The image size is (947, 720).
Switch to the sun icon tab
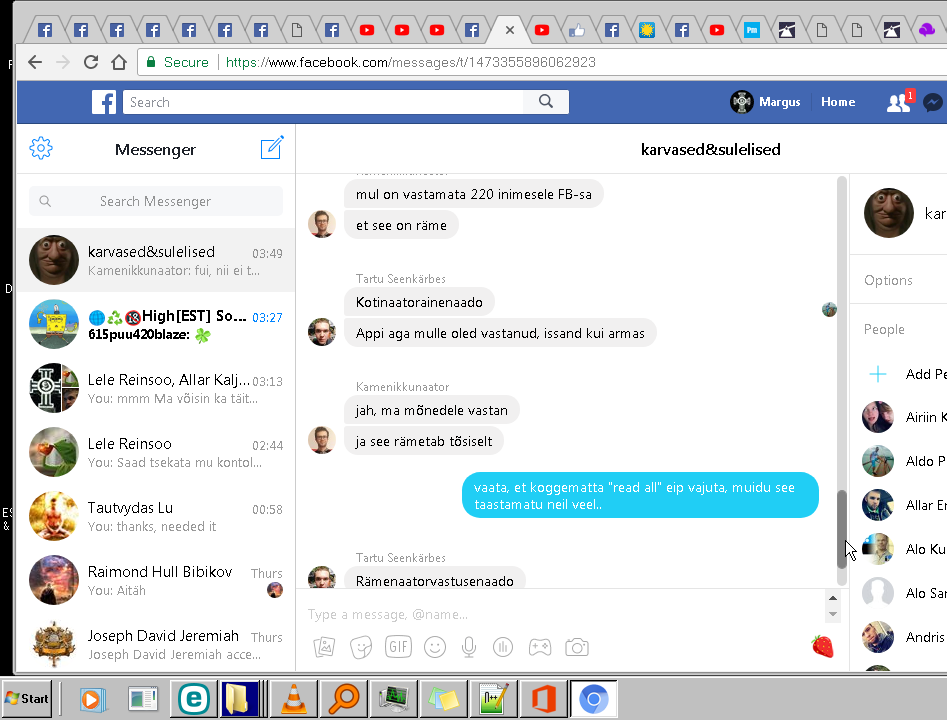tap(647, 30)
